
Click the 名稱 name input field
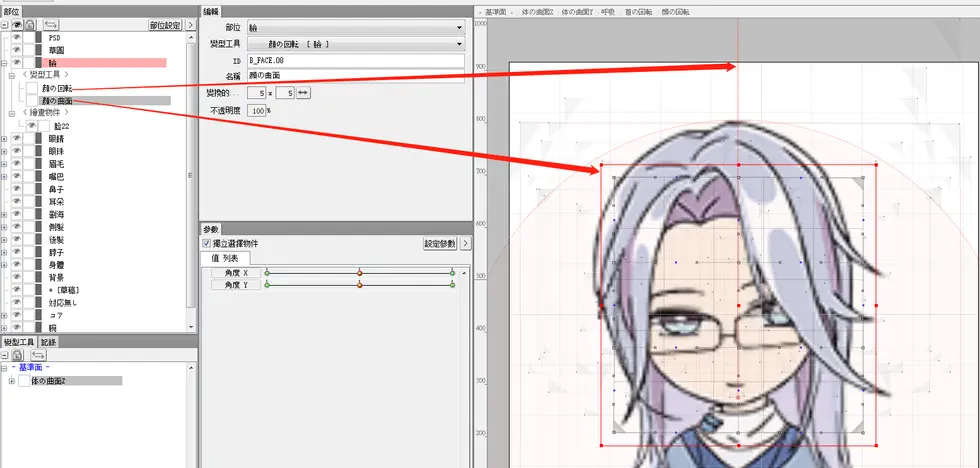[356, 76]
